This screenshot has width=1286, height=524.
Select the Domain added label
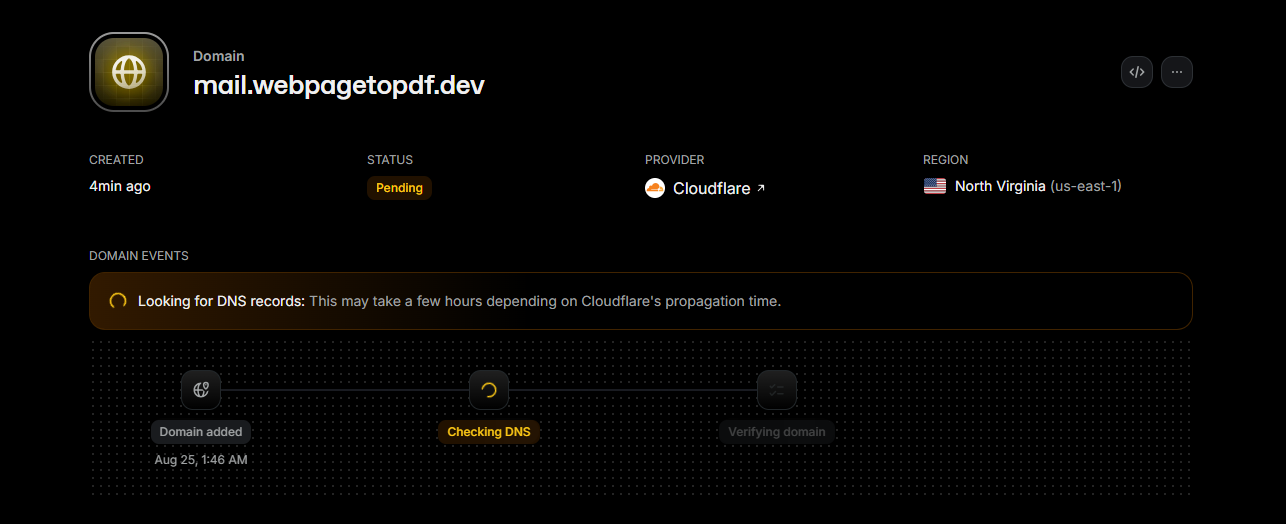[201, 432]
